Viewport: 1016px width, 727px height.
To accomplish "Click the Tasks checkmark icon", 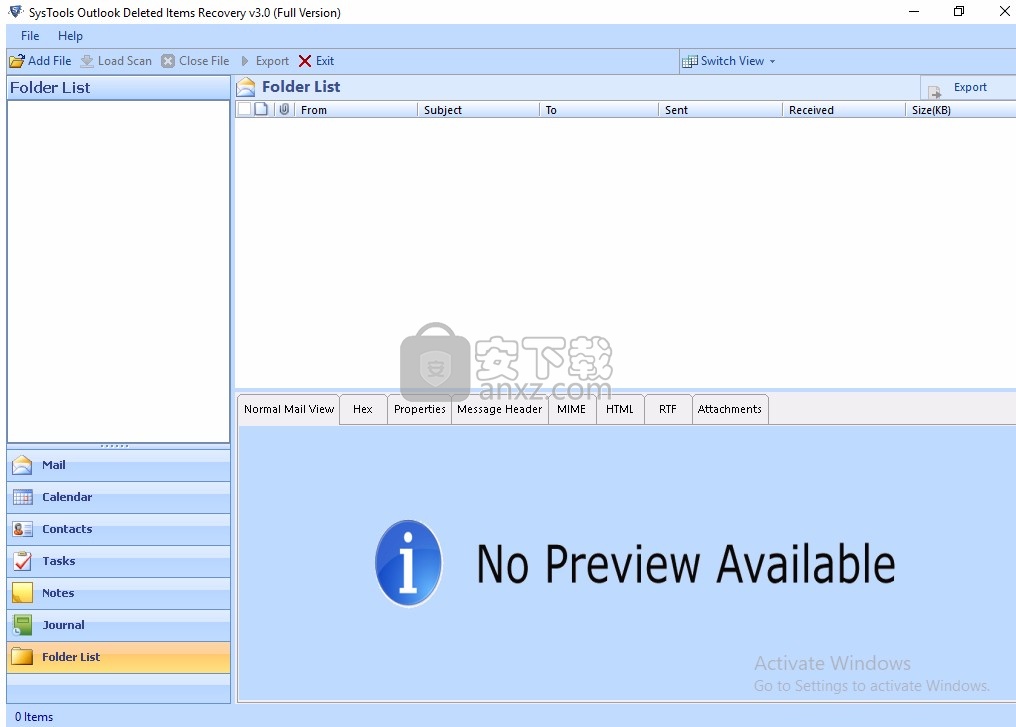I will [22, 561].
